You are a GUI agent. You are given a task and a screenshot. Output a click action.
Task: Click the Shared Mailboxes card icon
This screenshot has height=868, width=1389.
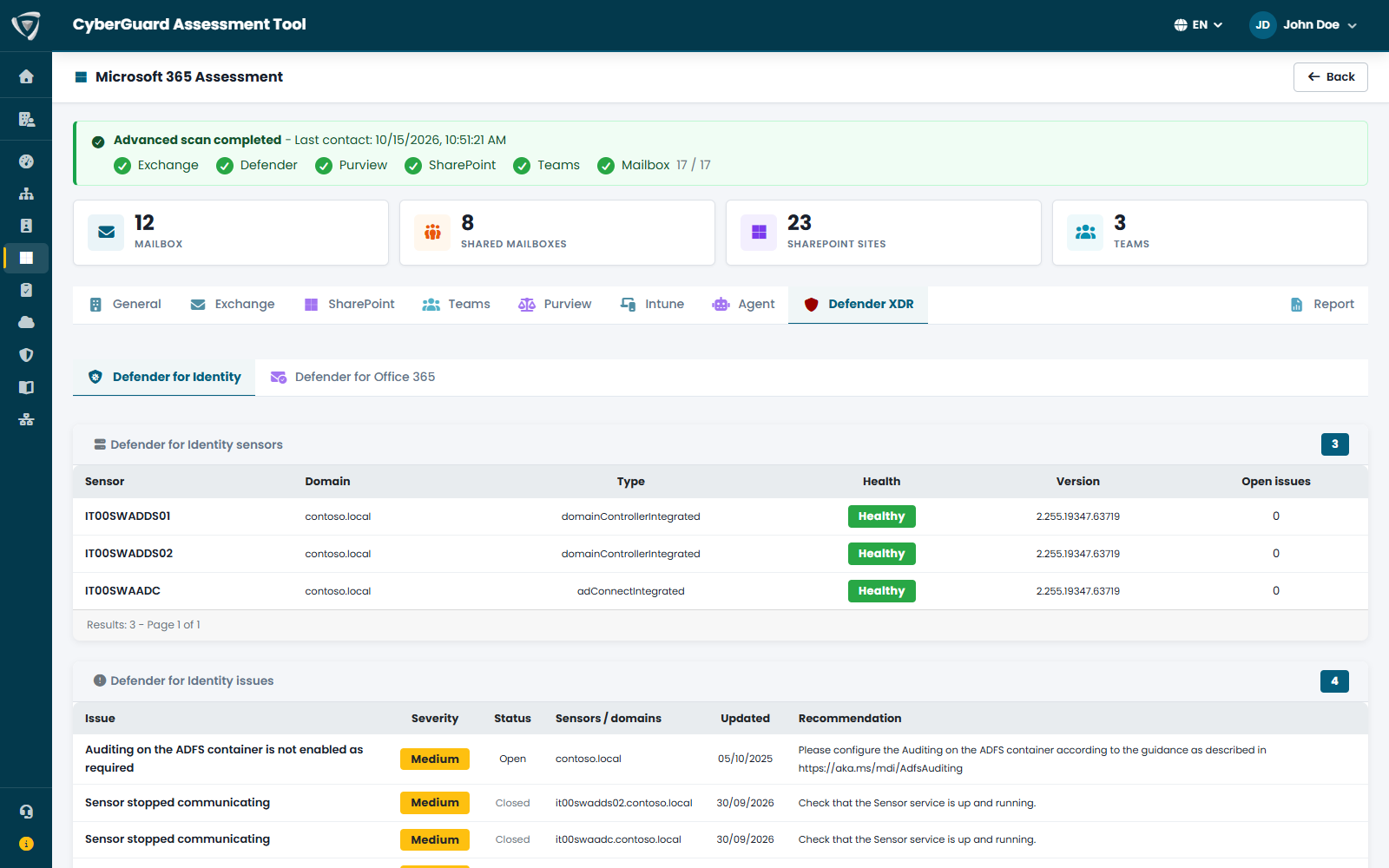point(432,233)
